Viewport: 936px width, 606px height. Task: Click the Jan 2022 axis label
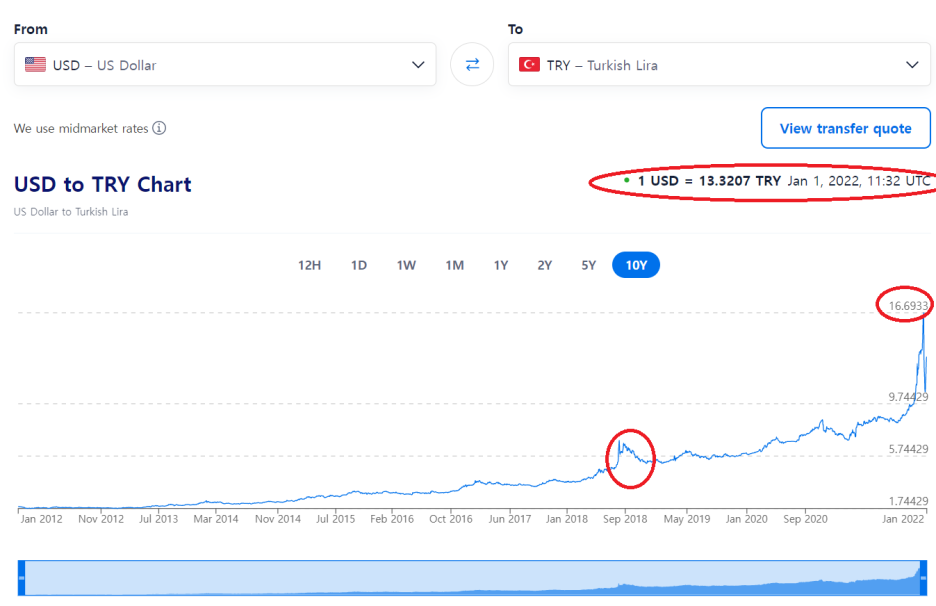tap(903, 519)
